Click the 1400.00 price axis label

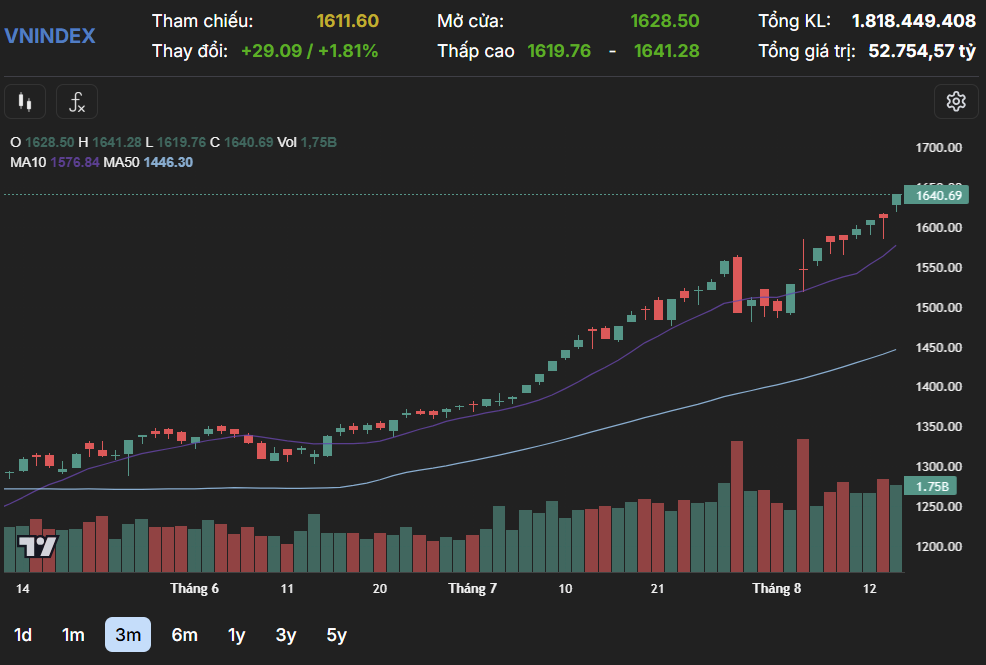(939, 387)
